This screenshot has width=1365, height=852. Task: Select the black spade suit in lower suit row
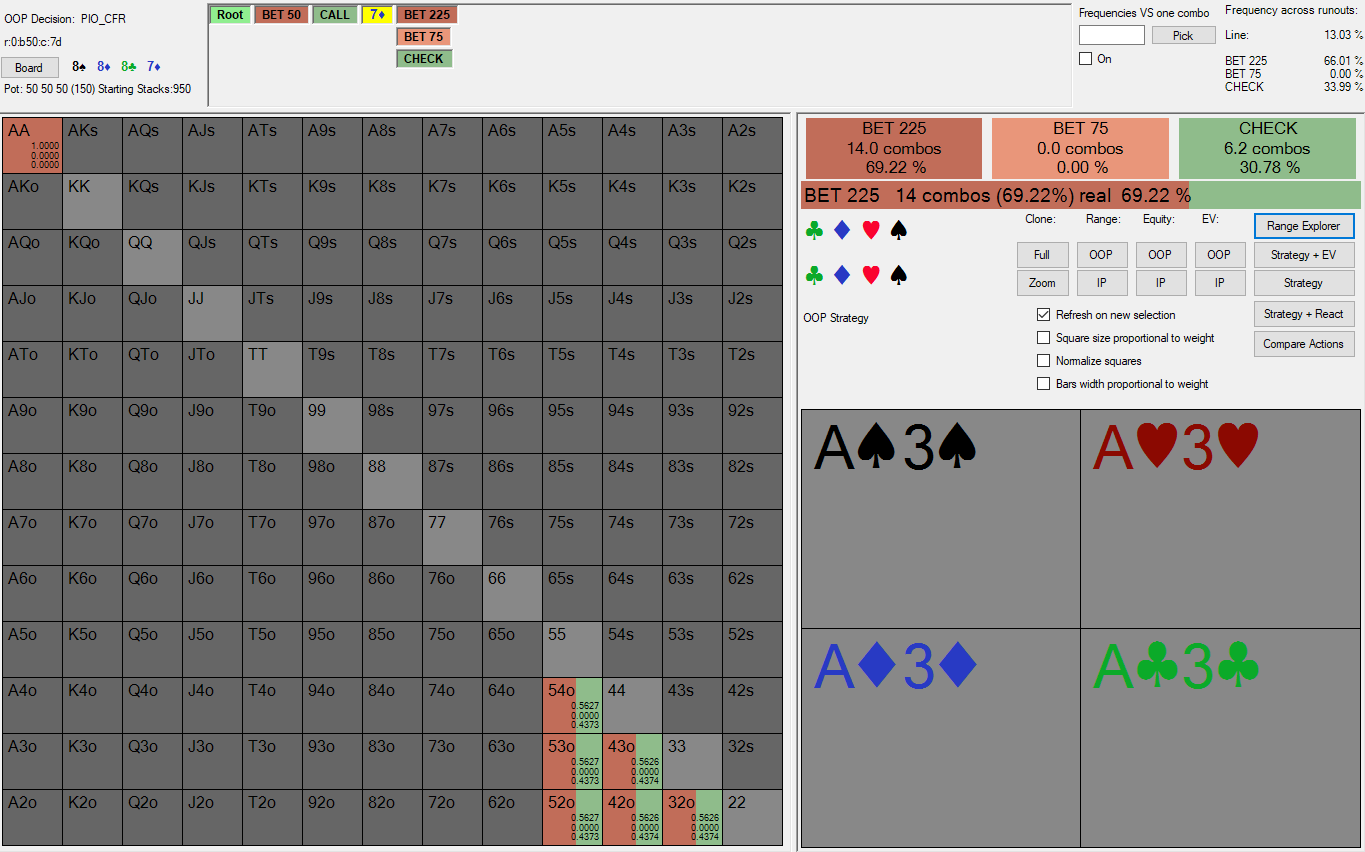click(899, 275)
